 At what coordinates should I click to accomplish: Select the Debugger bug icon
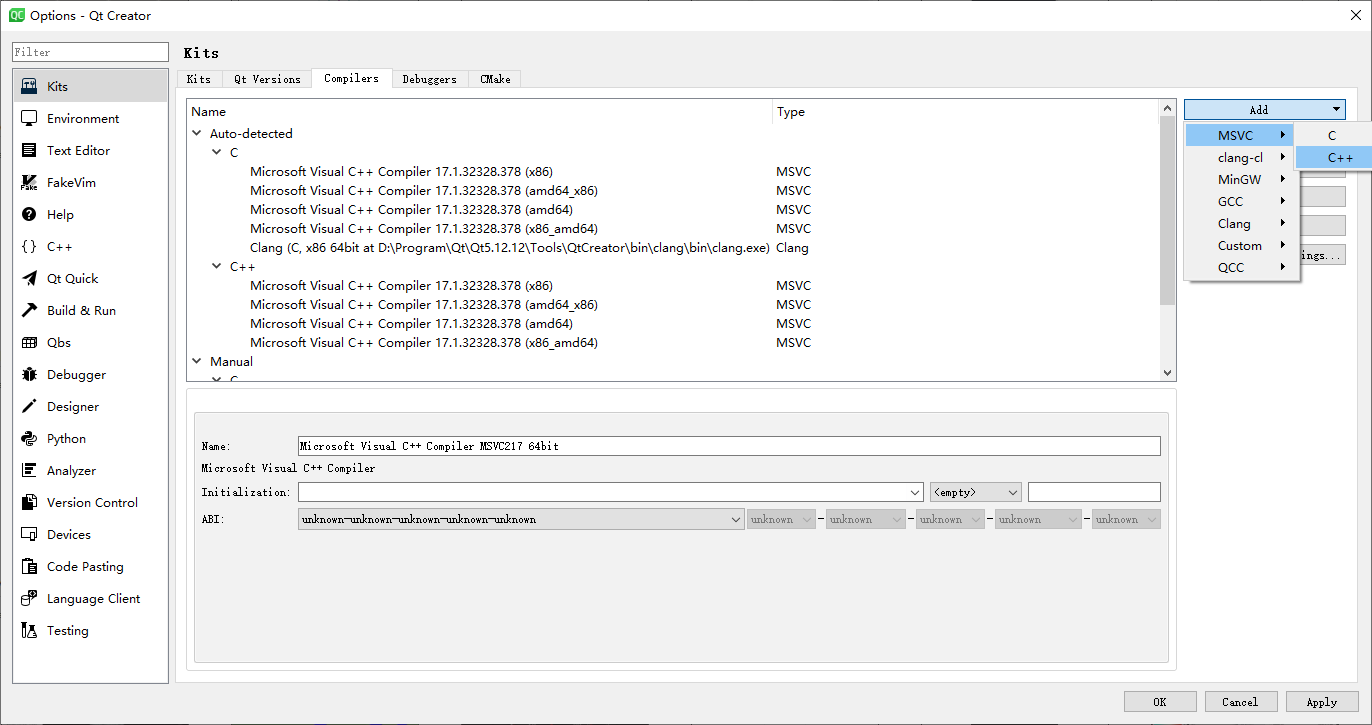point(29,374)
